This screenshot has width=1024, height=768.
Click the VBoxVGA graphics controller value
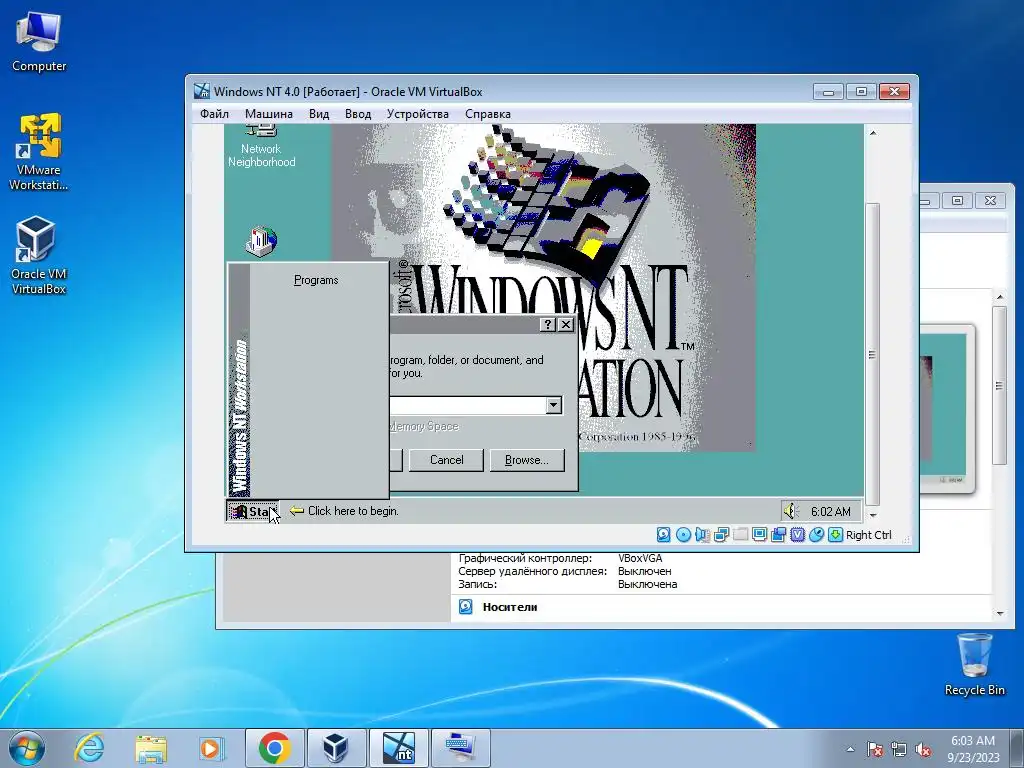click(x=640, y=558)
